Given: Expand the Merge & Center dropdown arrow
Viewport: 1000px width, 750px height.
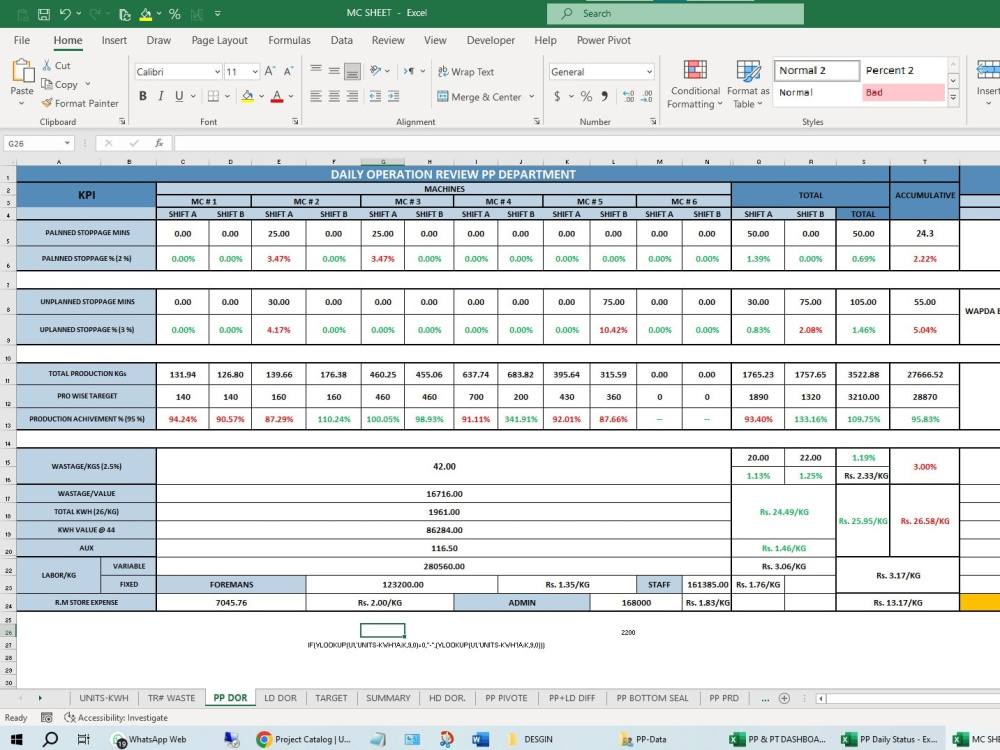Looking at the screenshot, I should point(532,97).
